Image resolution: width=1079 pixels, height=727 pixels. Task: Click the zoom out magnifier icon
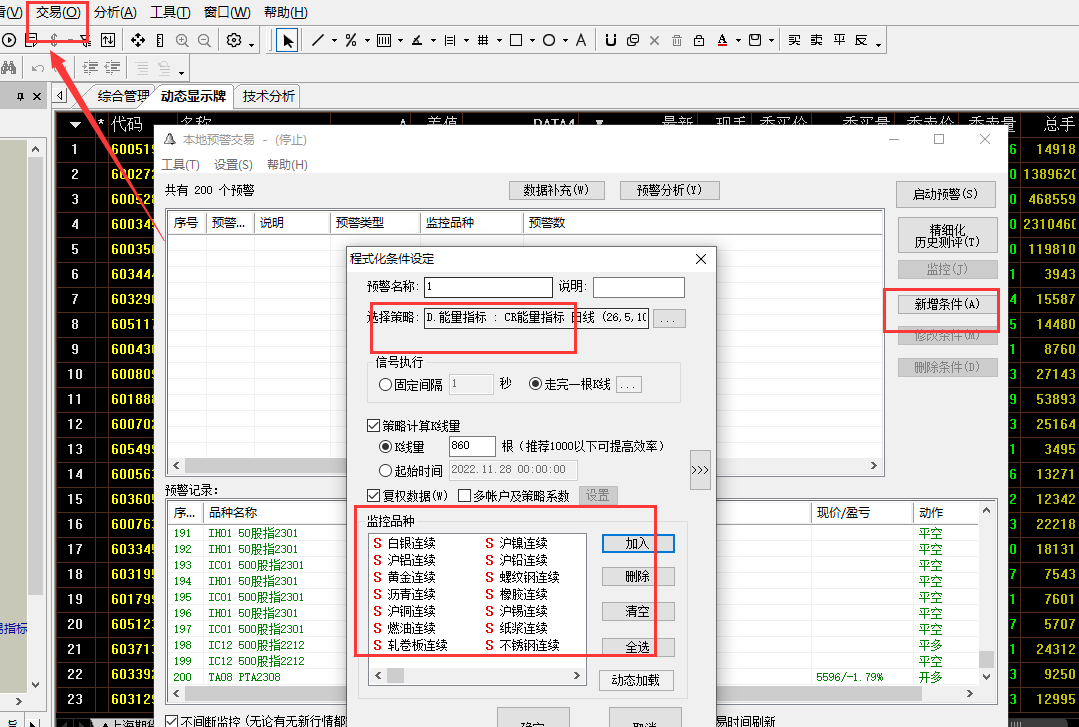tap(204, 40)
